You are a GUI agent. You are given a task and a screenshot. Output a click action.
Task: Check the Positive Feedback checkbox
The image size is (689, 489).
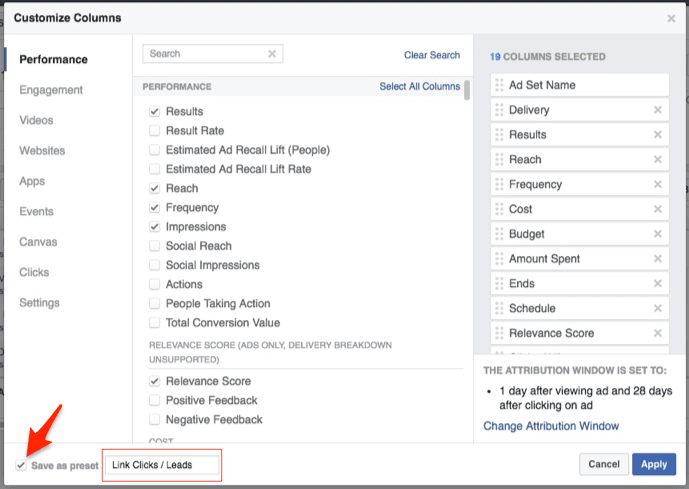pos(154,400)
